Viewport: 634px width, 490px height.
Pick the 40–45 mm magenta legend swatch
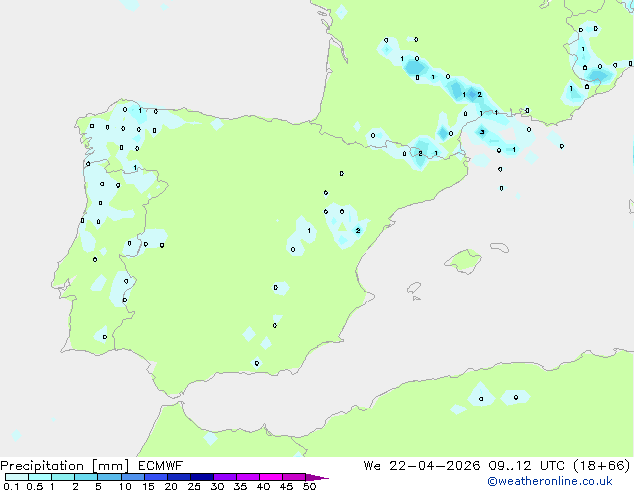(x=271, y=477)
